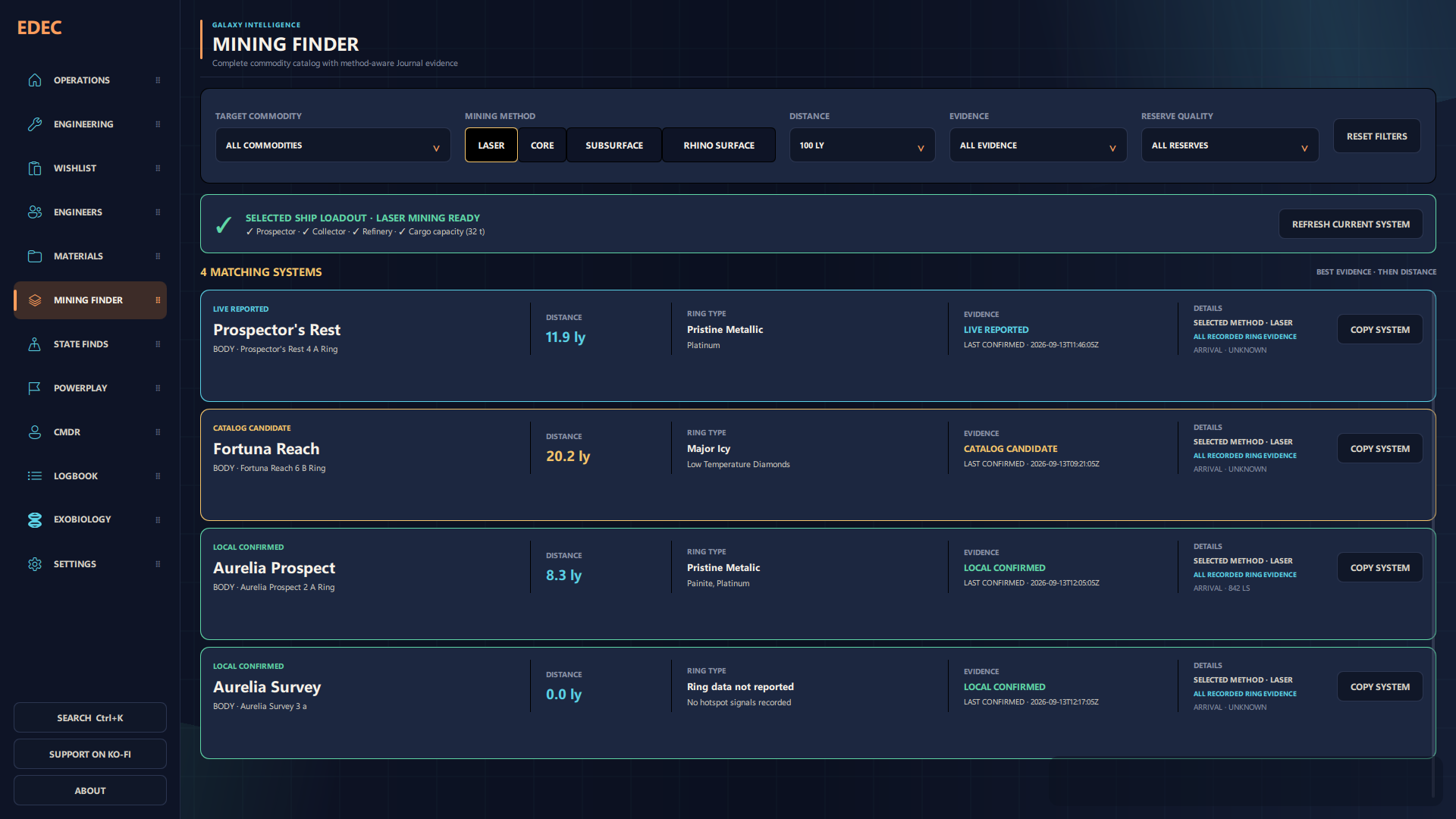This screenshot has width=1456, height=819.
Task: Copy system for Prospector's Rest
Action: point(1380,330)
